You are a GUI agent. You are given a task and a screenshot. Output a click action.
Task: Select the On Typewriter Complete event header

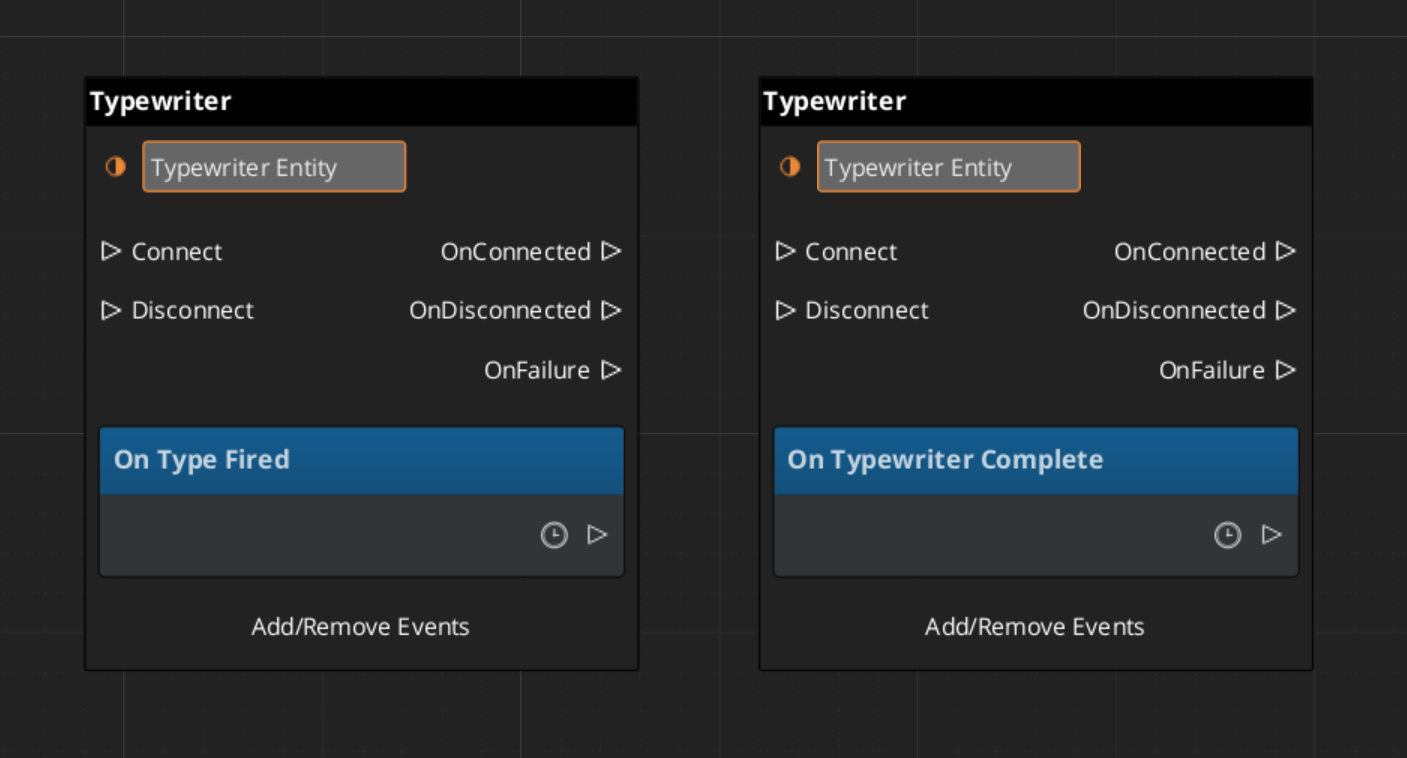click(x=1035, y=460)
